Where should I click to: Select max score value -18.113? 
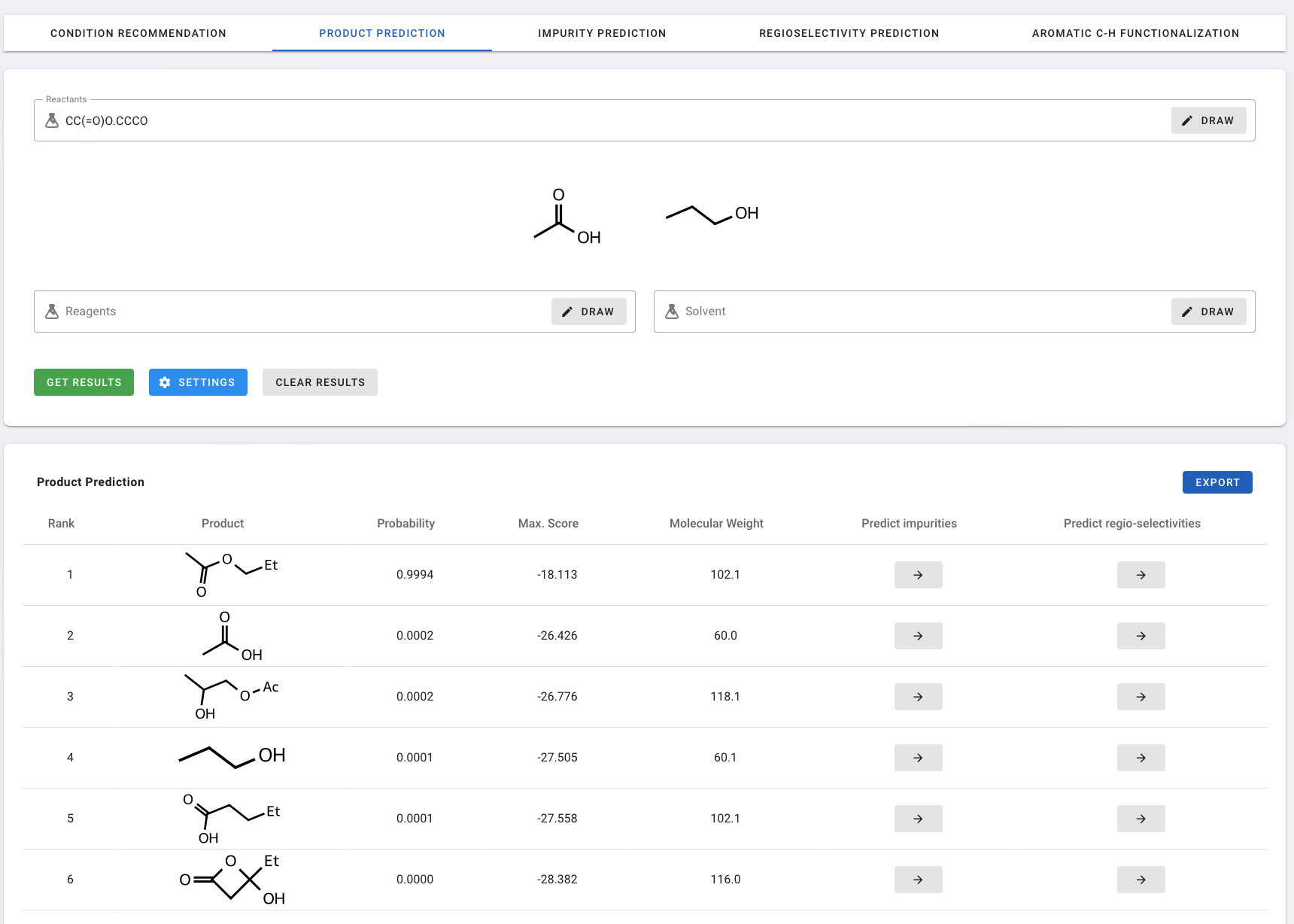tap(557, 575)
